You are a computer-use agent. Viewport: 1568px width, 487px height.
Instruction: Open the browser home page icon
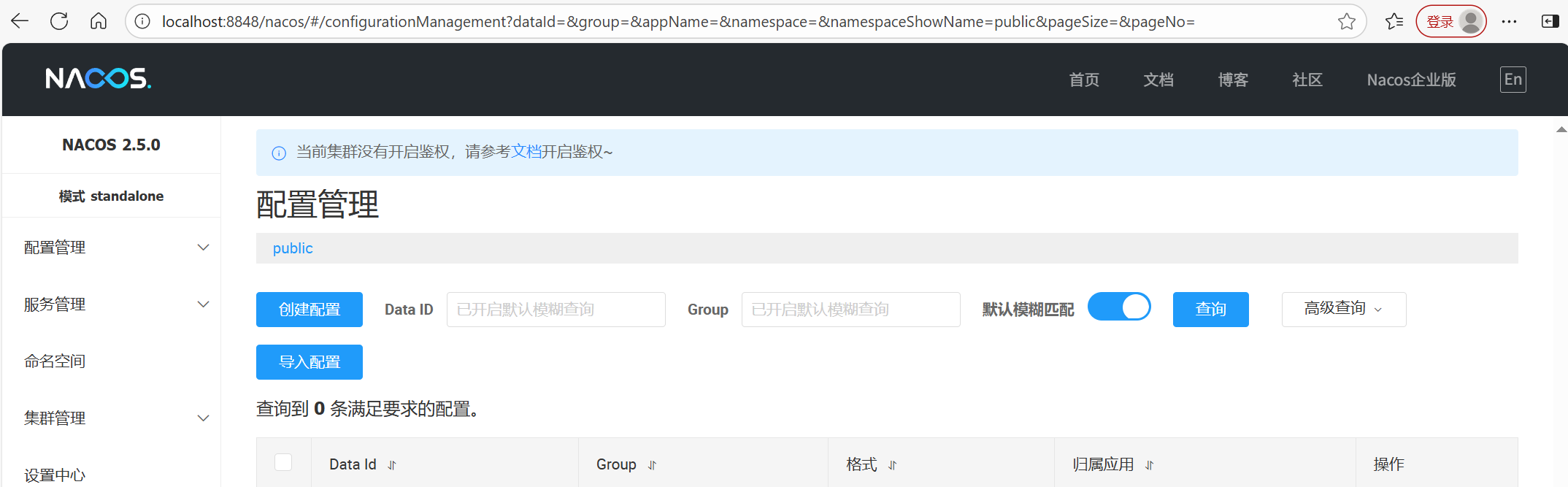99,21
